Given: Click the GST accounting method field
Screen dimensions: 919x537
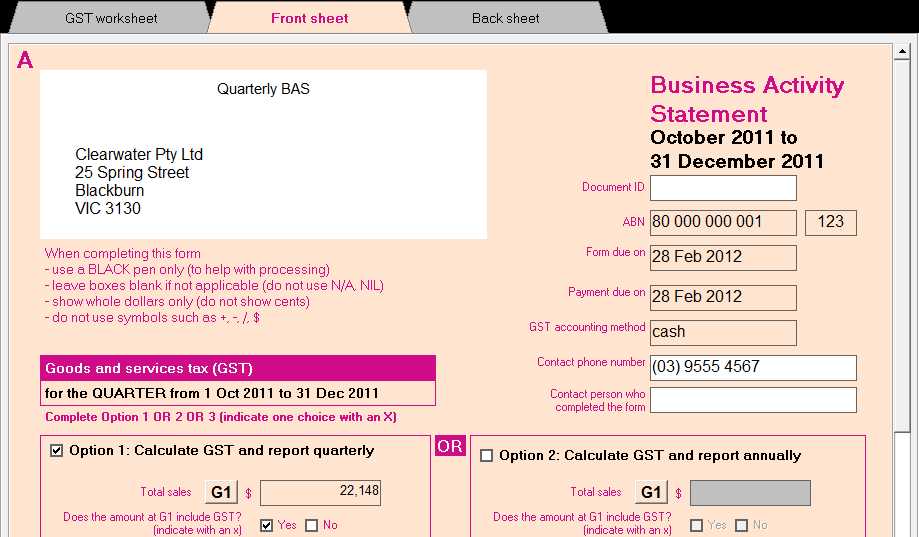Looking at the screenshot, I should coord(723,332).
